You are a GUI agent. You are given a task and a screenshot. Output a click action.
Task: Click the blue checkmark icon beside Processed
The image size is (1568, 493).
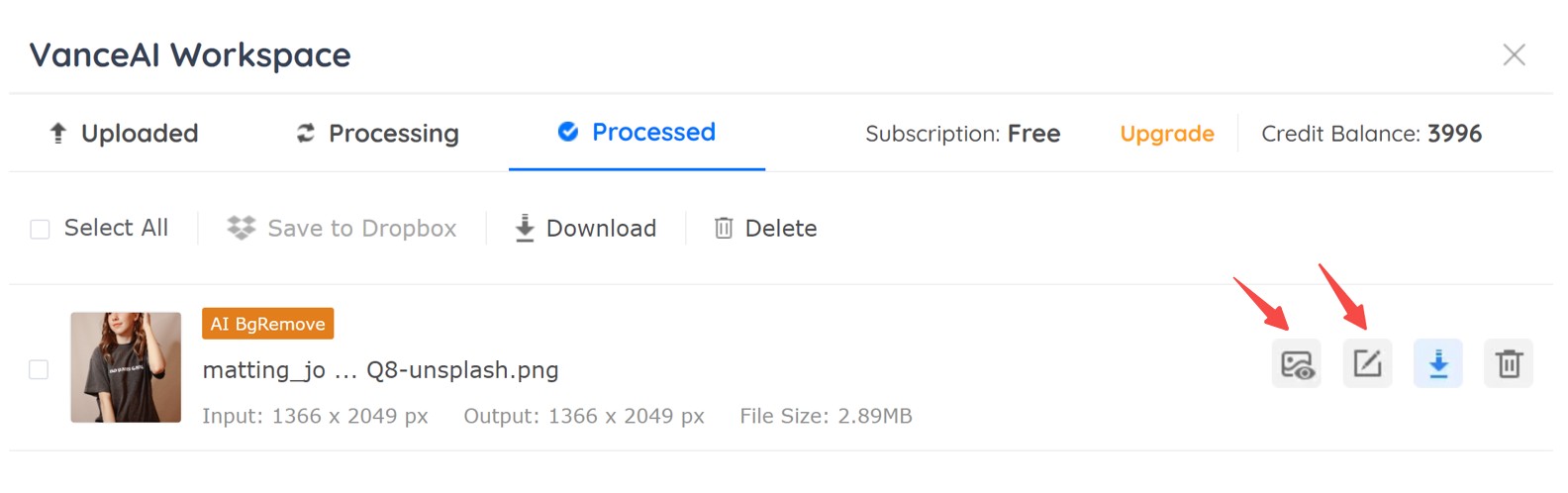point(568,132)
